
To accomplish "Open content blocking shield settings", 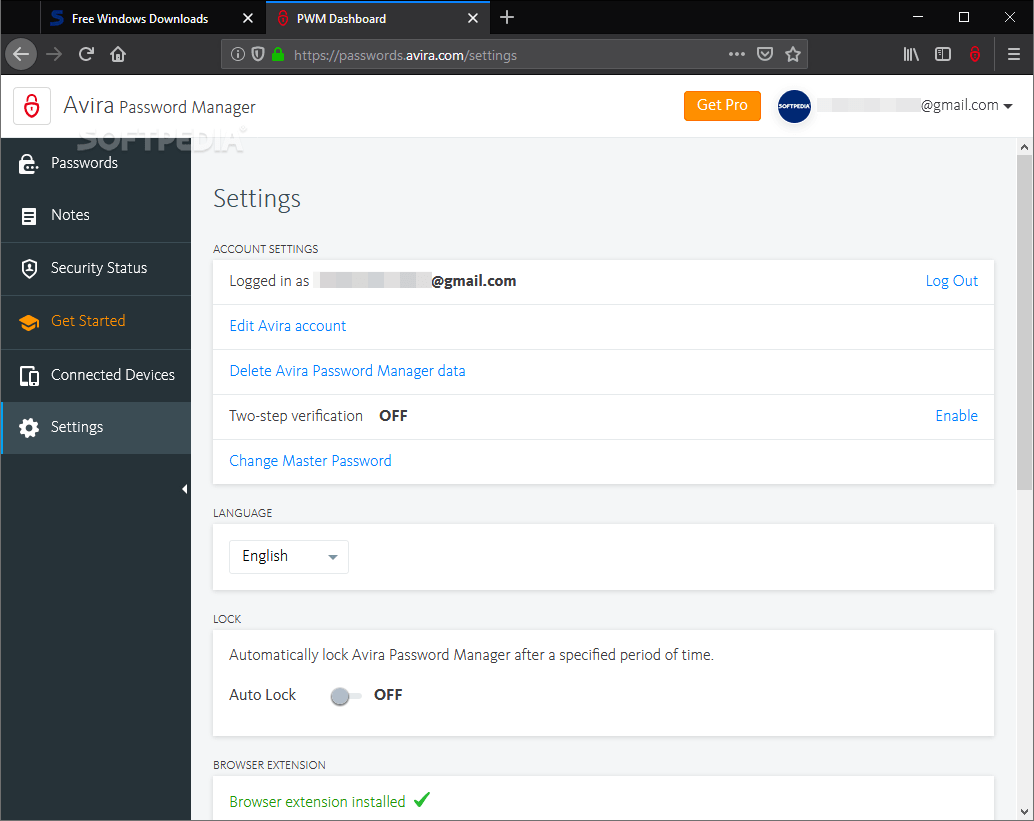I will pos(258,54).
